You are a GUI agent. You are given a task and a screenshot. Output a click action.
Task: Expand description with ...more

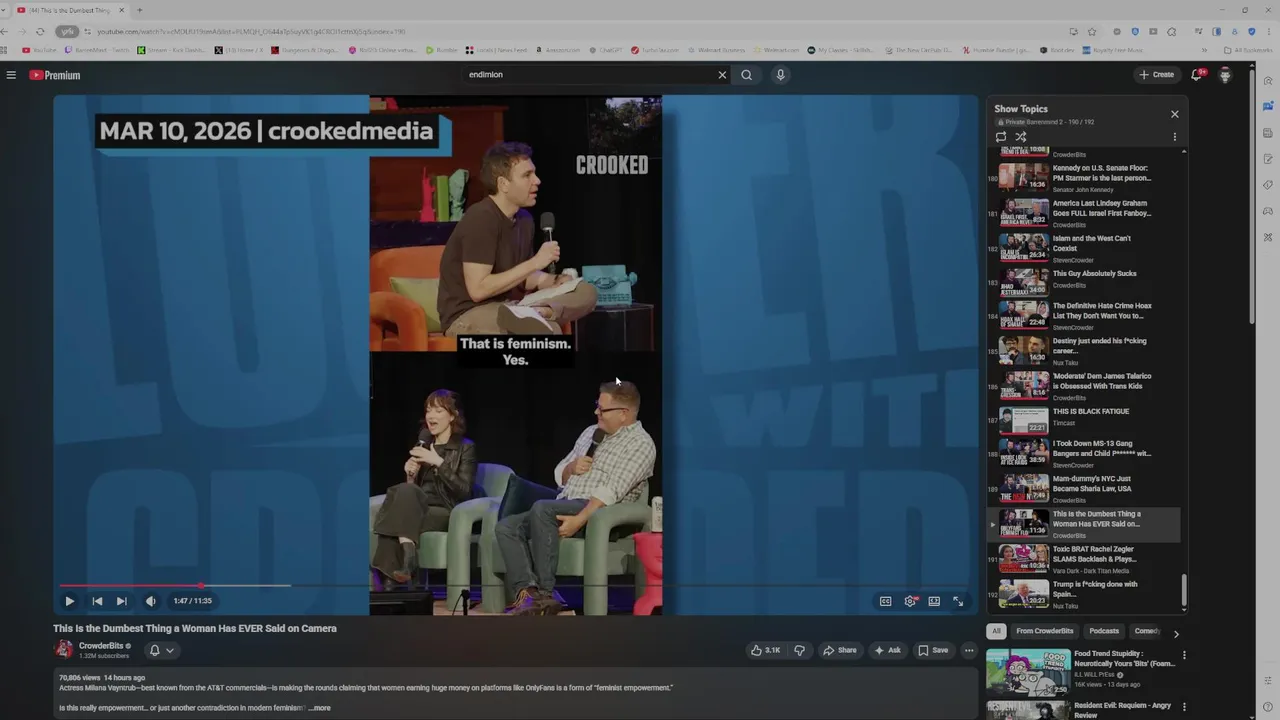(x=319, y=708)
